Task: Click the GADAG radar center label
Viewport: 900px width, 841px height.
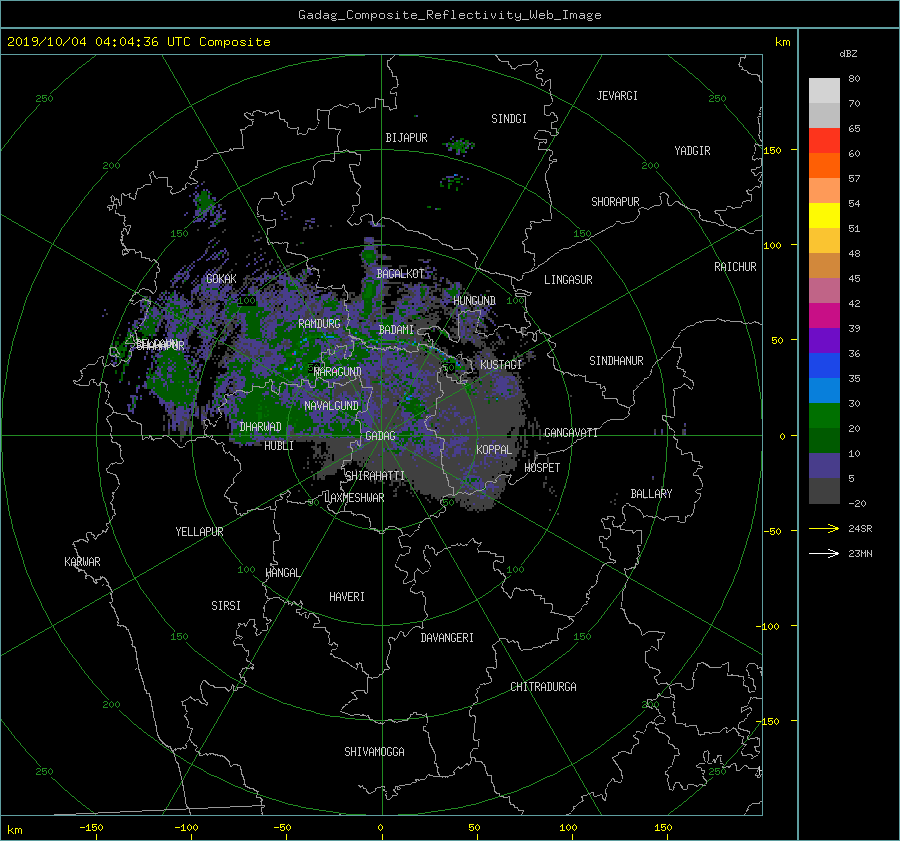Action: 380,436
